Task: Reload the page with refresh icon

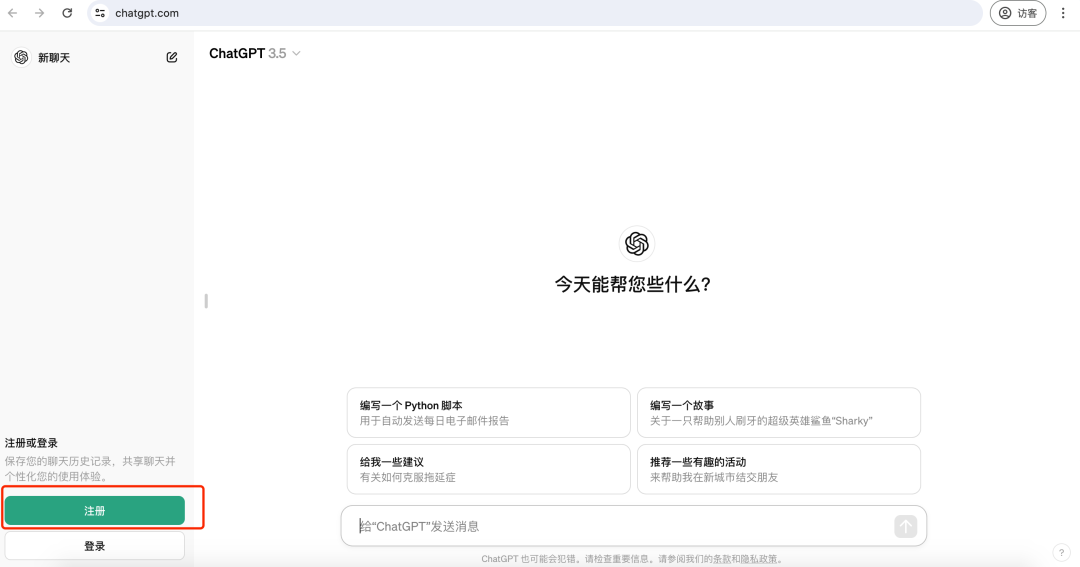Action: coord(67,13)
